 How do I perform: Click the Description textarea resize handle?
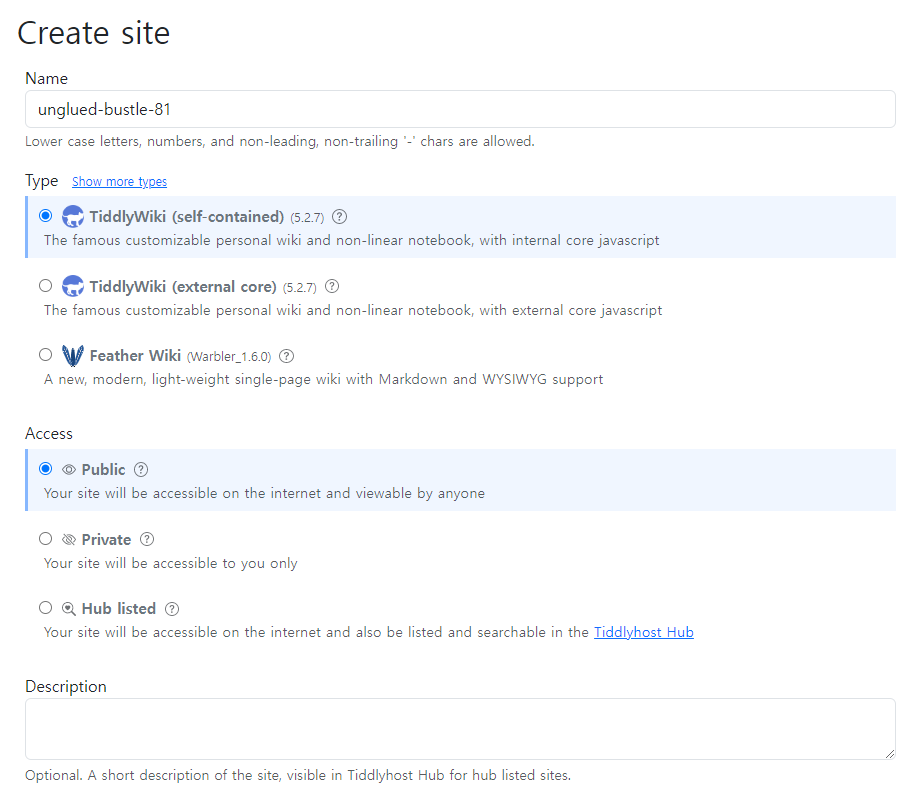890,754
